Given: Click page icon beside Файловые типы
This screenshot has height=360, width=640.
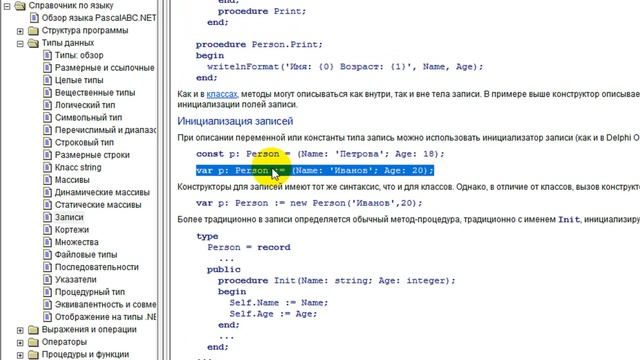Looking at the screenshot, I should 48,255.
